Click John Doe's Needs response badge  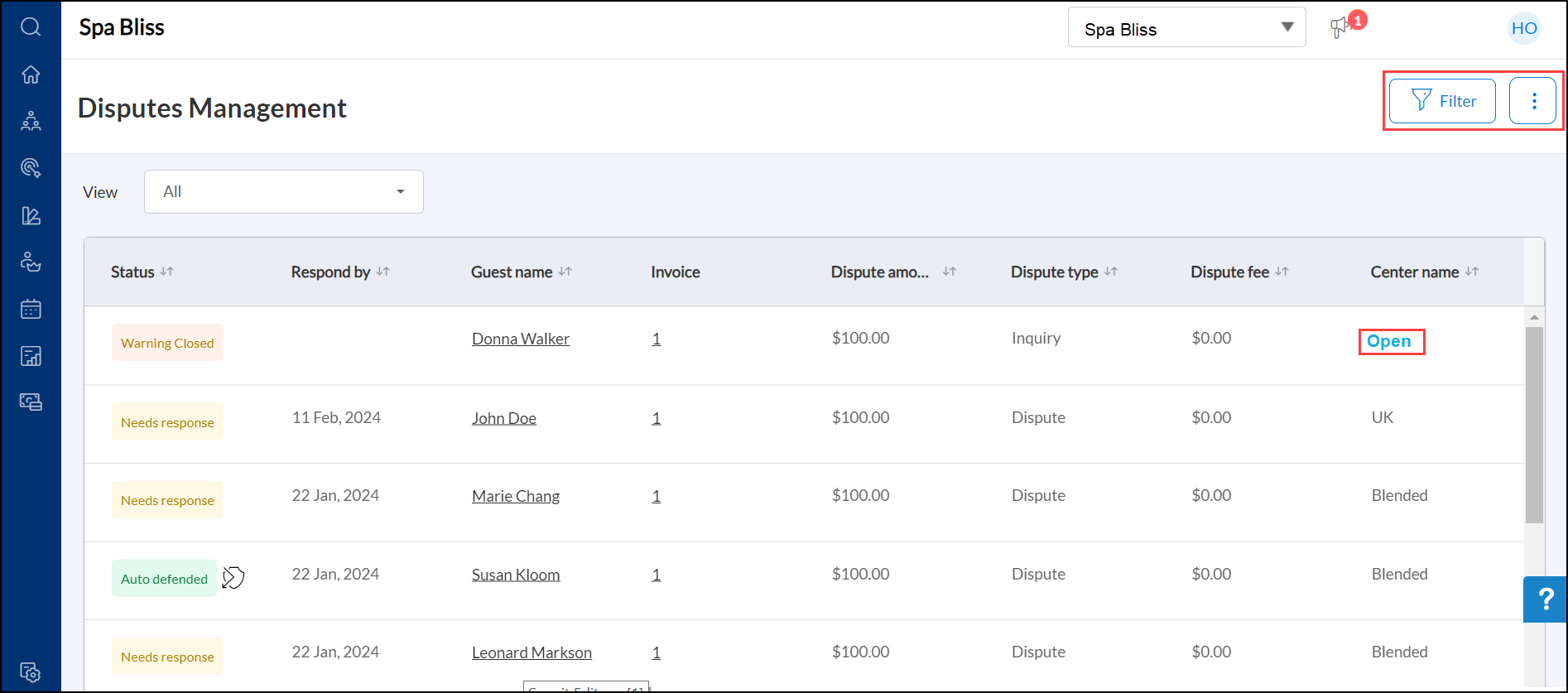click(167, 422)
